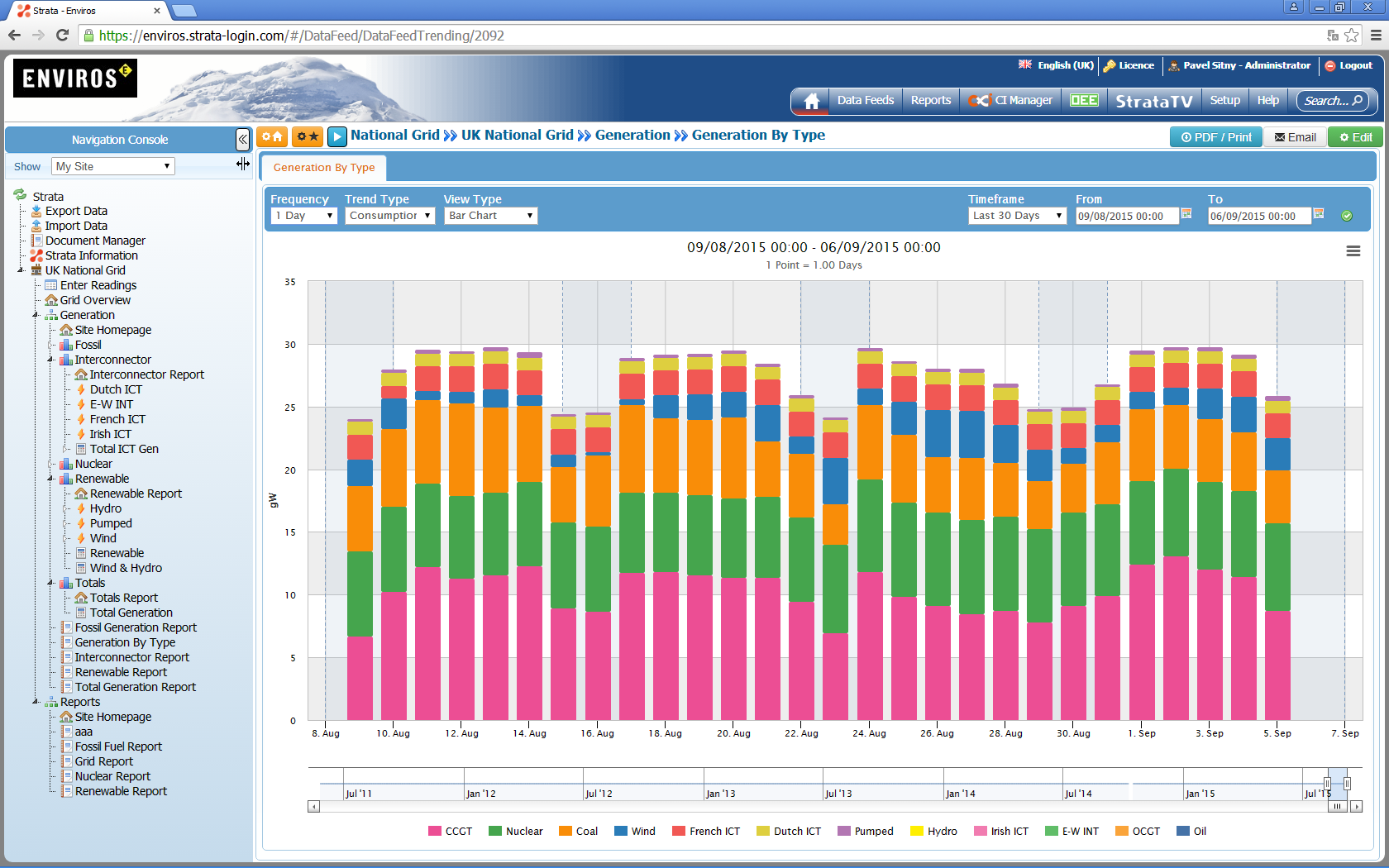Viewport: 1389px width, 868px height.
Task: Expand the Timeframe Last 30 Days dropdown
Action: [x=1017, y=216]
